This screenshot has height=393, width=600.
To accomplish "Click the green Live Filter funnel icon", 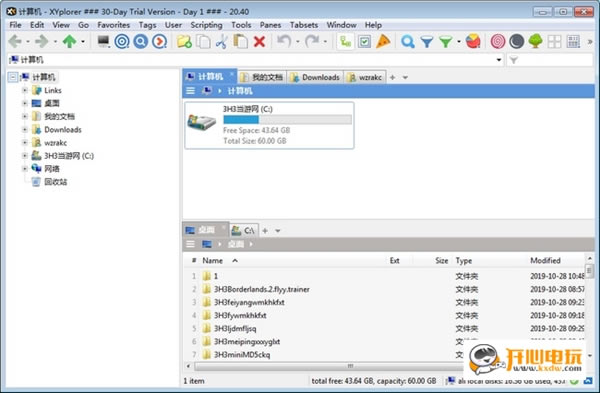I will [x=446, y=41].
